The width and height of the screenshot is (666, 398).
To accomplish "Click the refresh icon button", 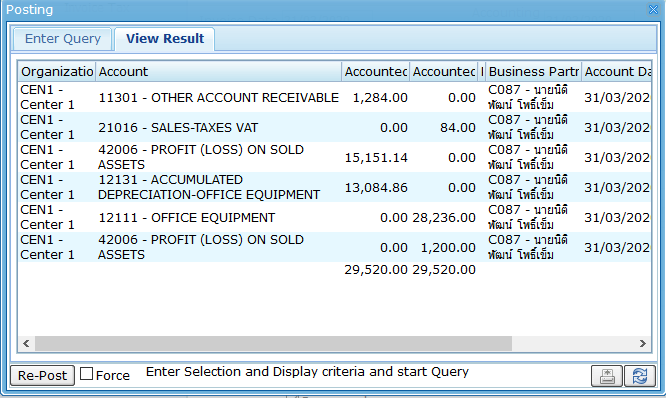I will coord(640,376).
